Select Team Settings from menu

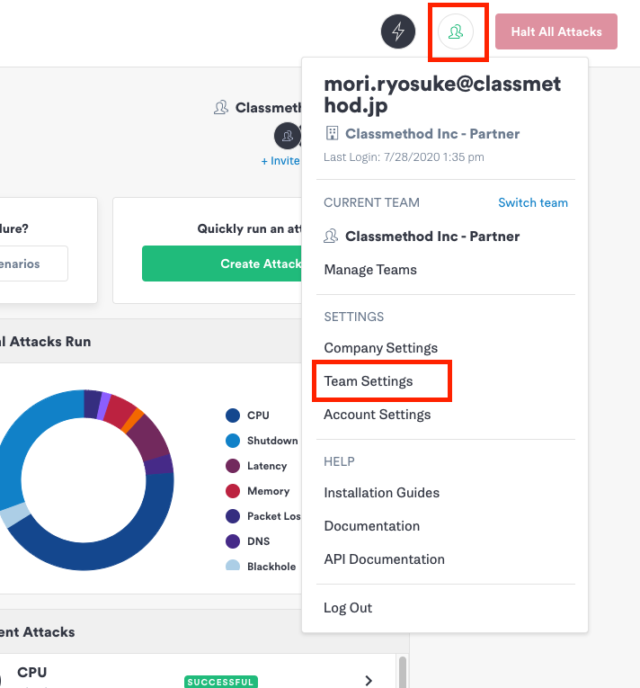tap(368, 381)
